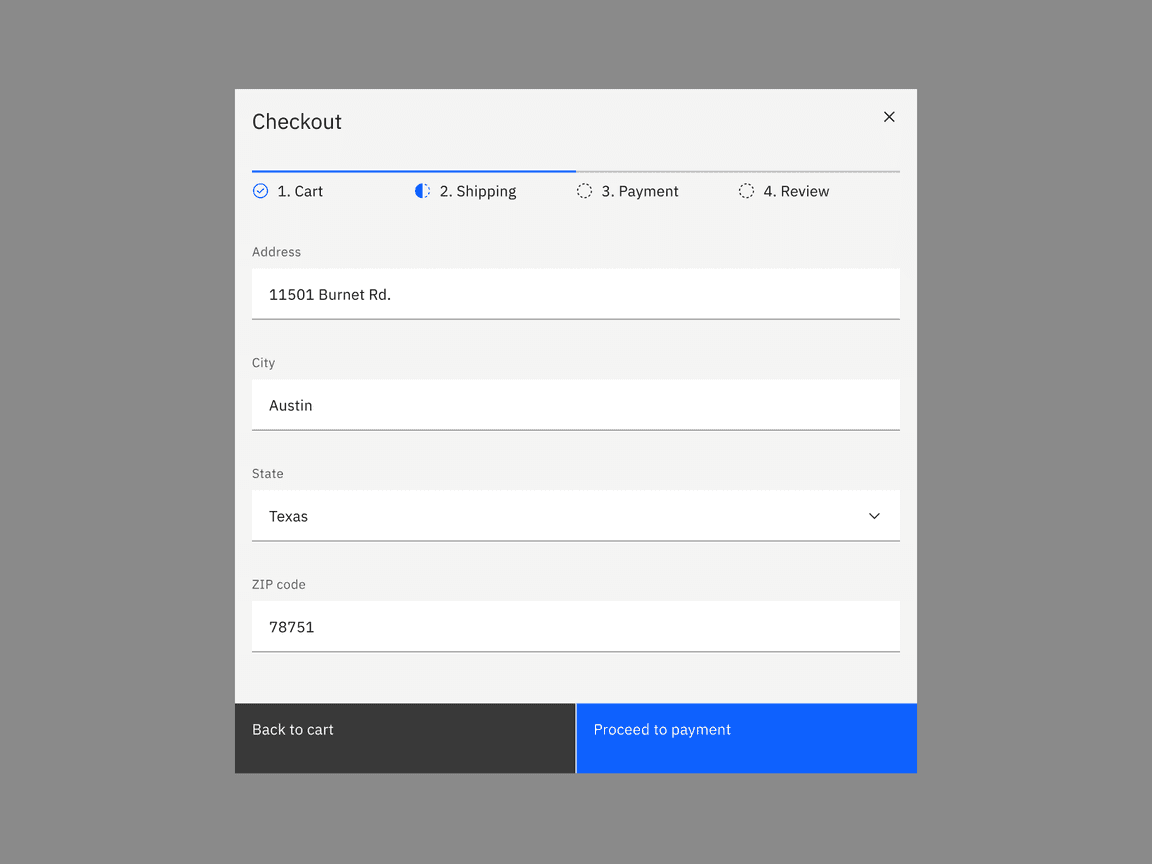This screenshot has height=864, width=1152.
Task: Click the "Back to cart" button
Action: point(404,738)
